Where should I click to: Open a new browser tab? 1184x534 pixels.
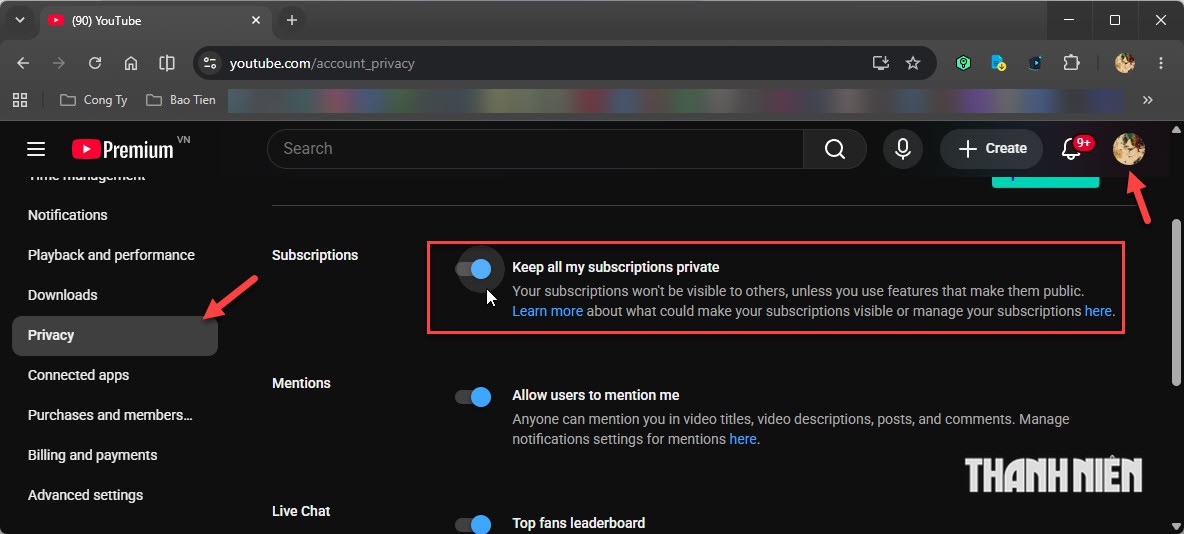(292, 20)
